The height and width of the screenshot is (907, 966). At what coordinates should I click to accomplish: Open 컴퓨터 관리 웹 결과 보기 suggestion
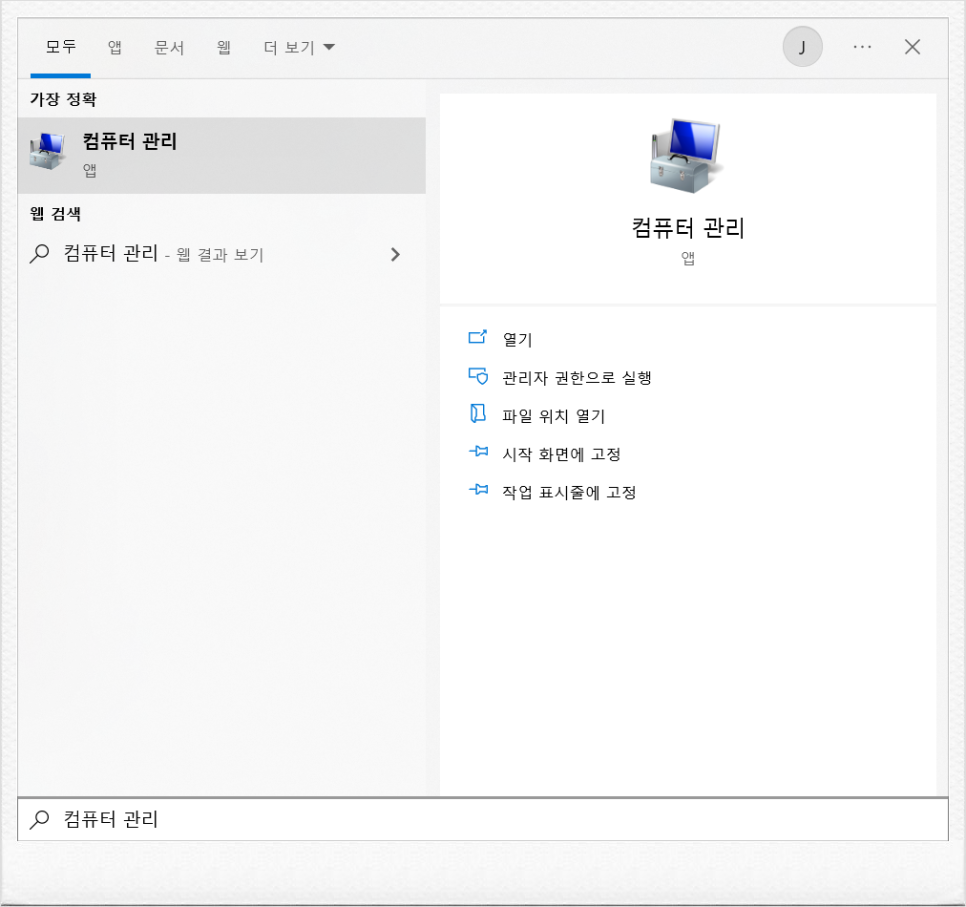tap(222, 254)
